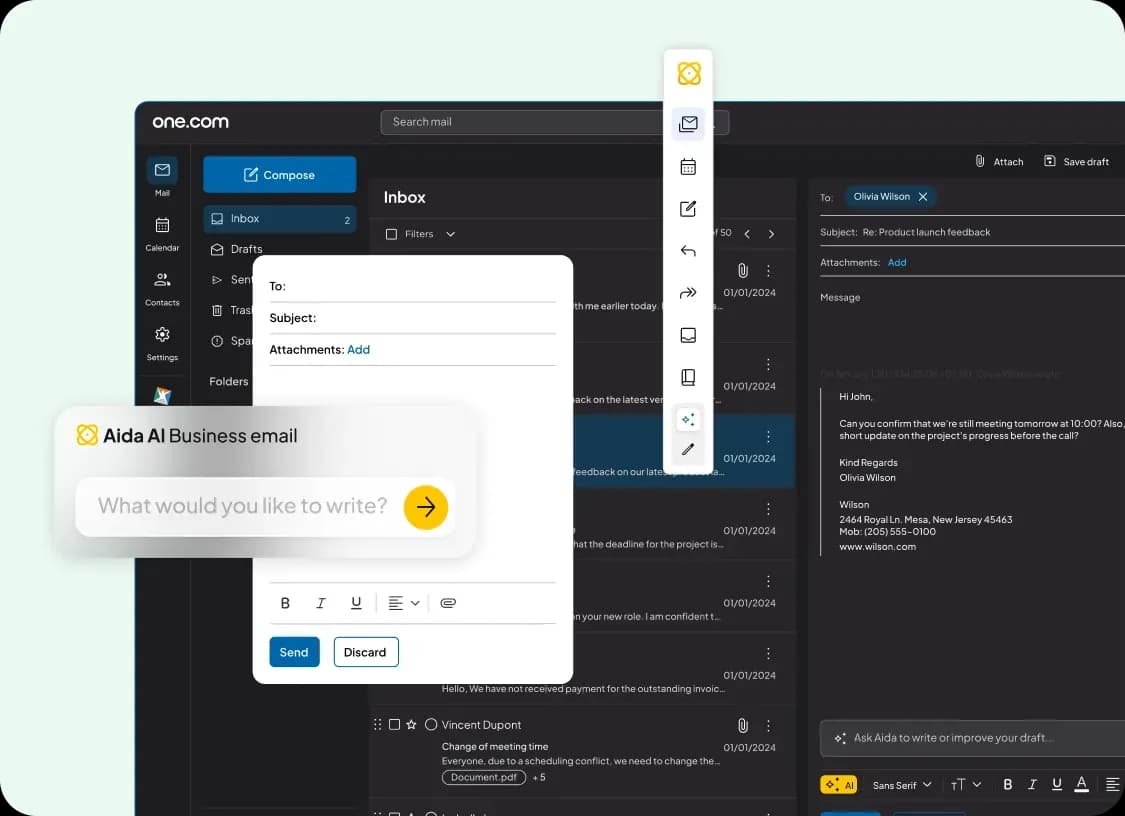Open the Sans Serif font dropdown
The image size is (1125, 816).
pos(902,784)
